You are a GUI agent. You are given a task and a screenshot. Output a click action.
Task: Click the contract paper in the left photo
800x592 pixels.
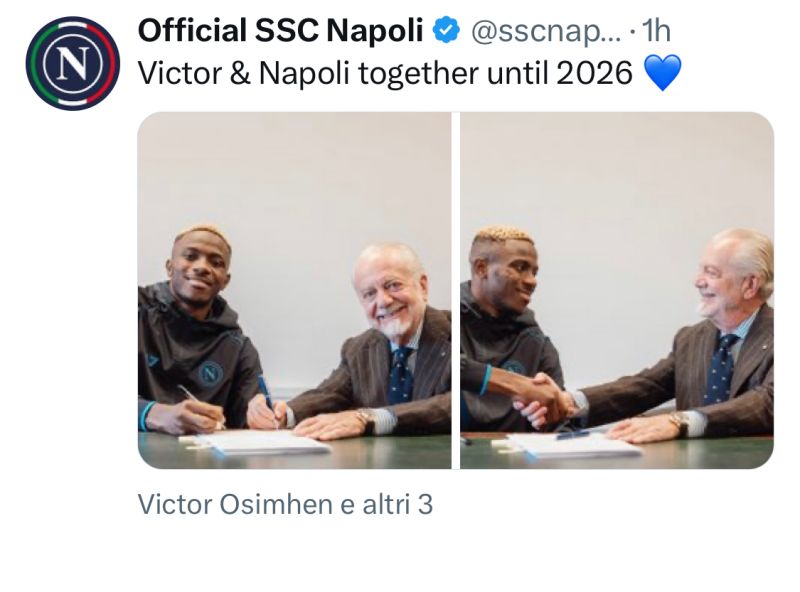pyautogui.click(x=258, y=442)
